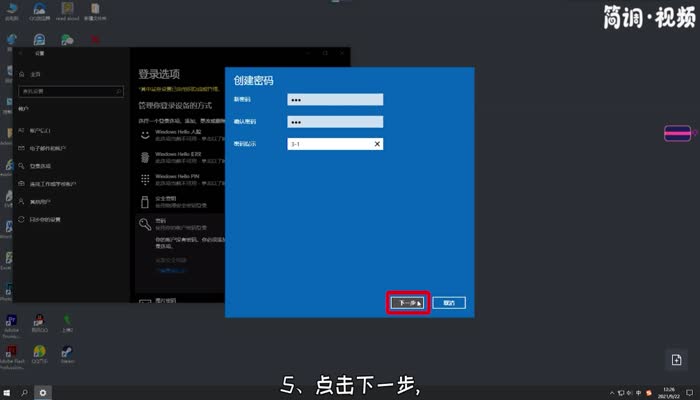Clear the password hint with X
This screenshot has height=400, width=700.
click(x=377, y=144)
